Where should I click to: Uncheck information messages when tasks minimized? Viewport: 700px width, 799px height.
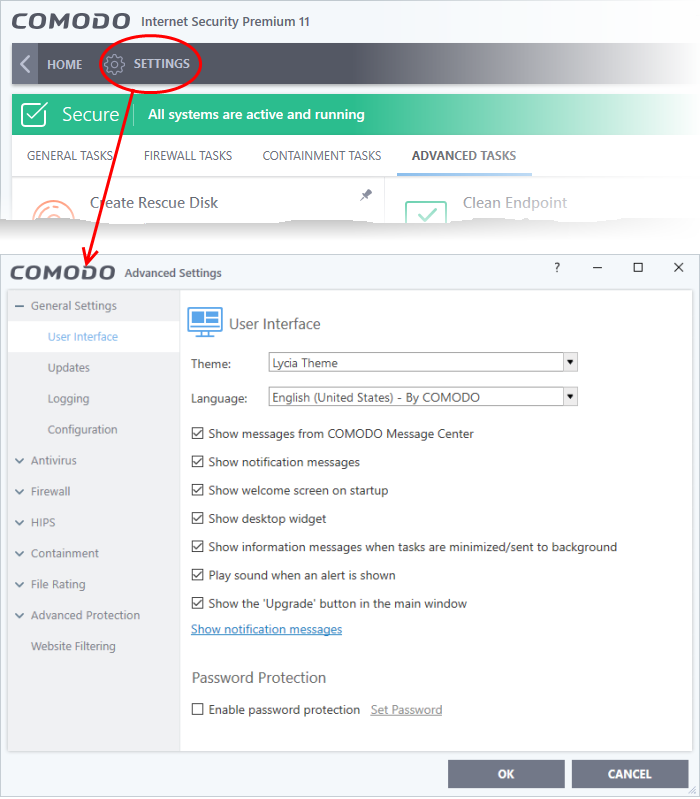pyautogui.click(x=198, y=547)
